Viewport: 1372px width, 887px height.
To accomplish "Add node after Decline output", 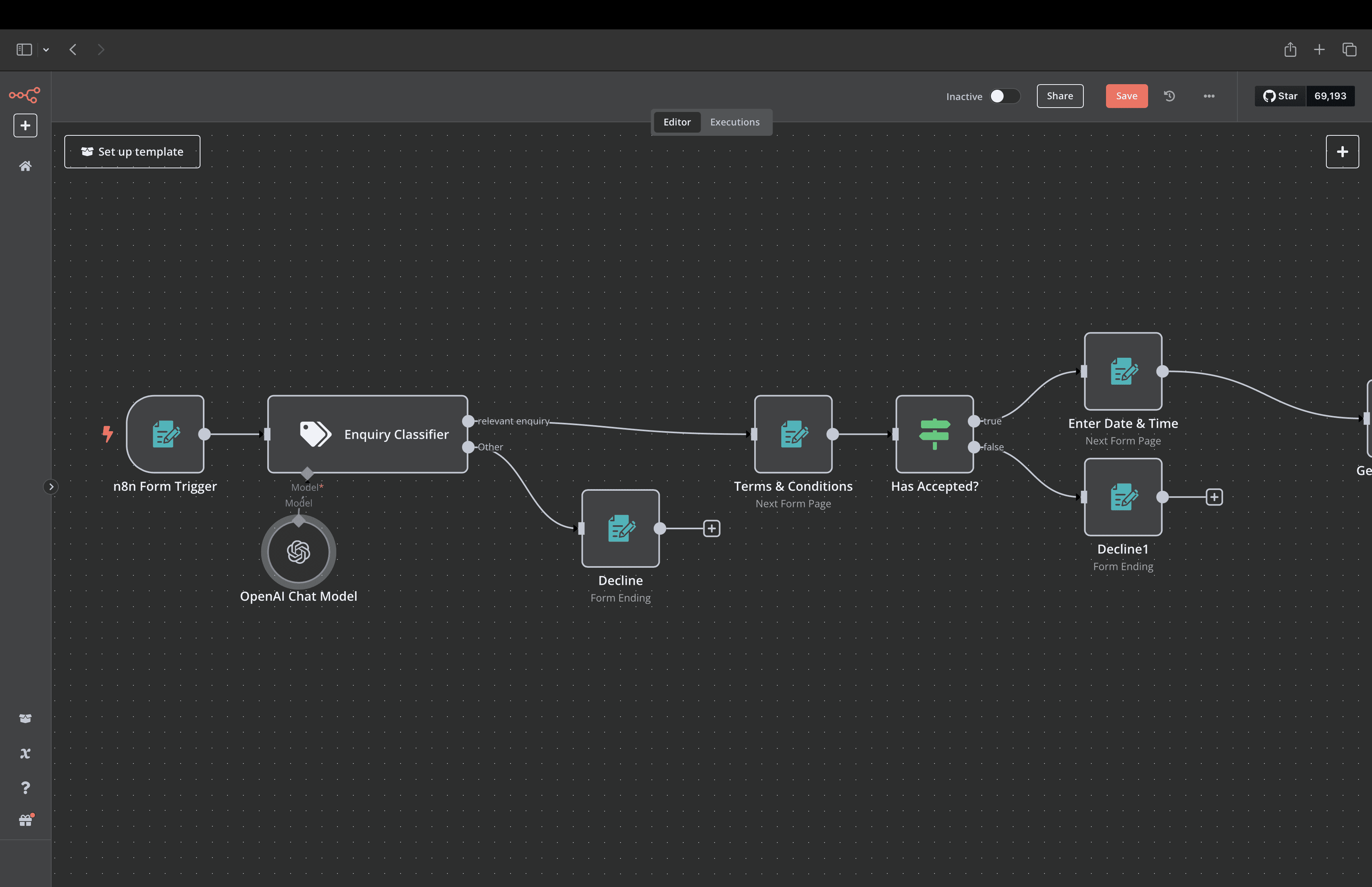I will 712,528.
